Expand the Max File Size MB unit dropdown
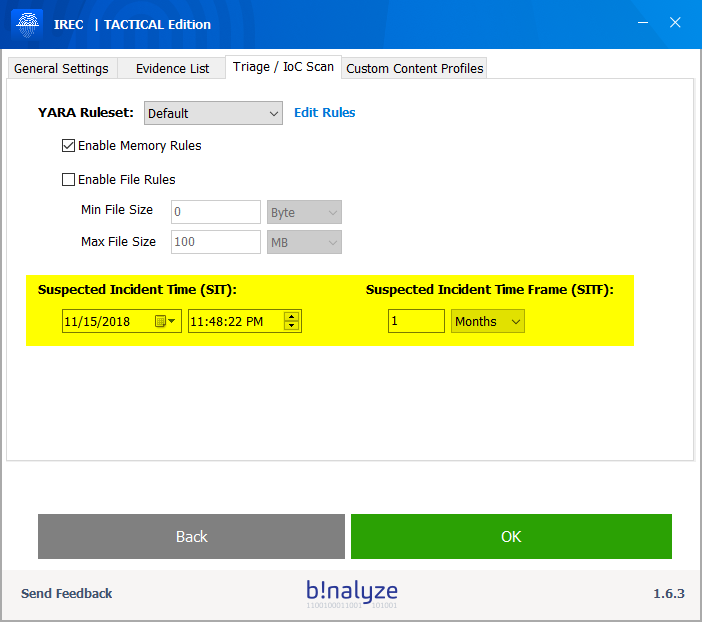The image size is (702, 622). pyautogui.click(x=304, y=242)
